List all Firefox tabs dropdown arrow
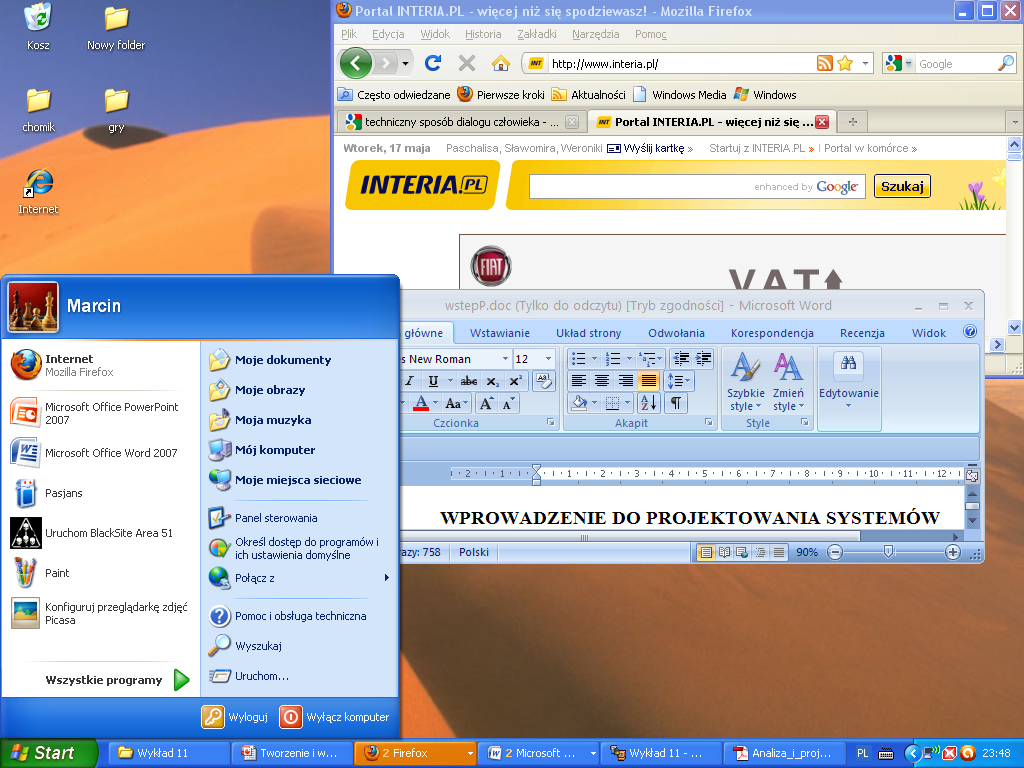The height and width of the screenshot is (768, 1024). (x=1015, y=121)
